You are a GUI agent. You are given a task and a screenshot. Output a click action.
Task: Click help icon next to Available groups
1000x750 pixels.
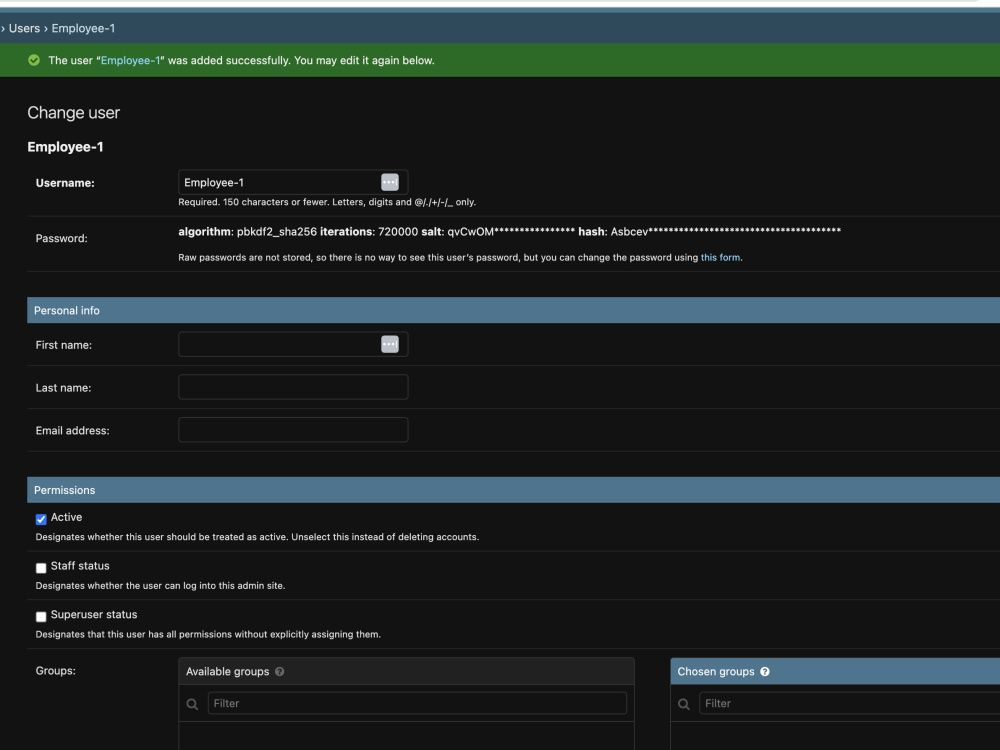(279, 672)
